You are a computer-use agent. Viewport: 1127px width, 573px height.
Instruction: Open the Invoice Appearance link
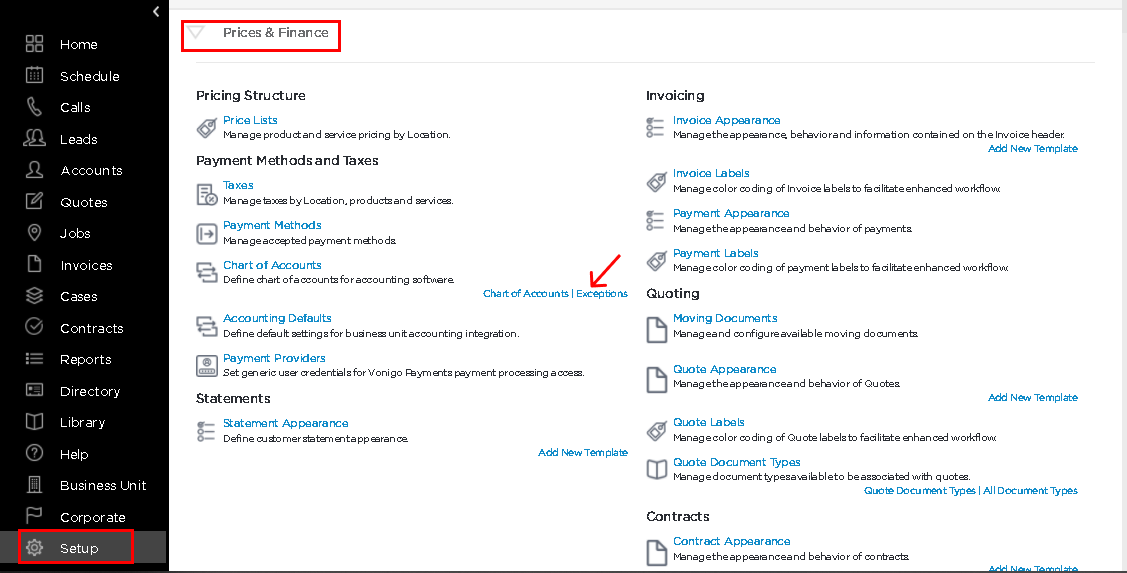click(x=727, y=120)
